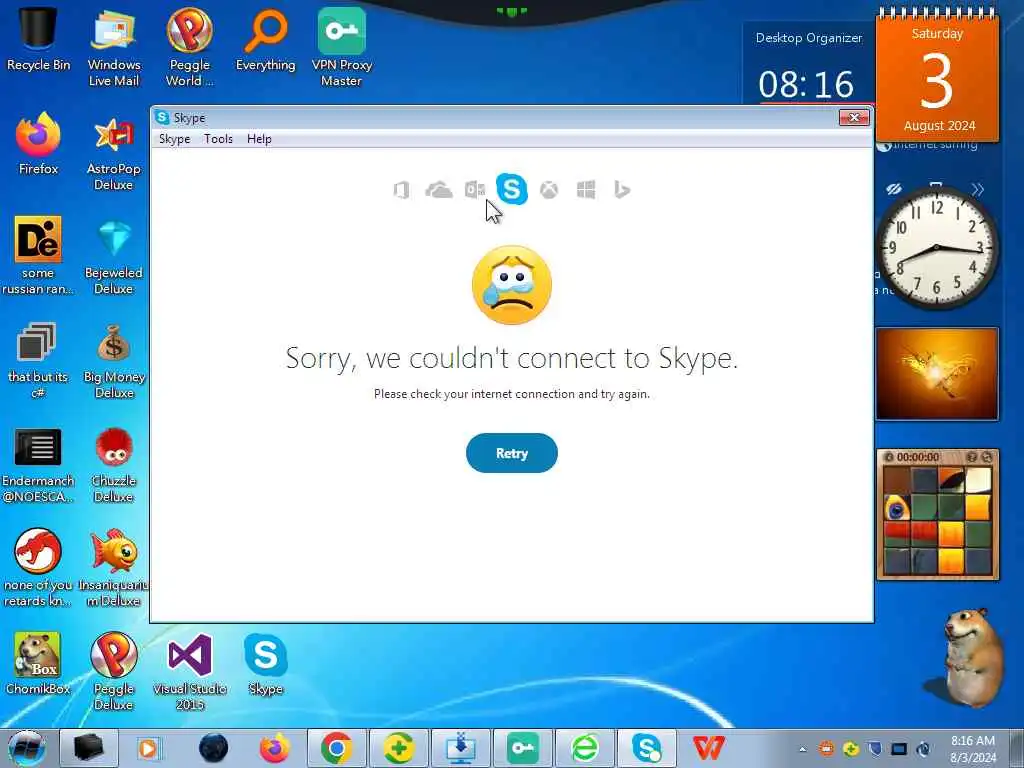Click the Retry button
Screen dimensions: 1024x768
coord(512,453)
